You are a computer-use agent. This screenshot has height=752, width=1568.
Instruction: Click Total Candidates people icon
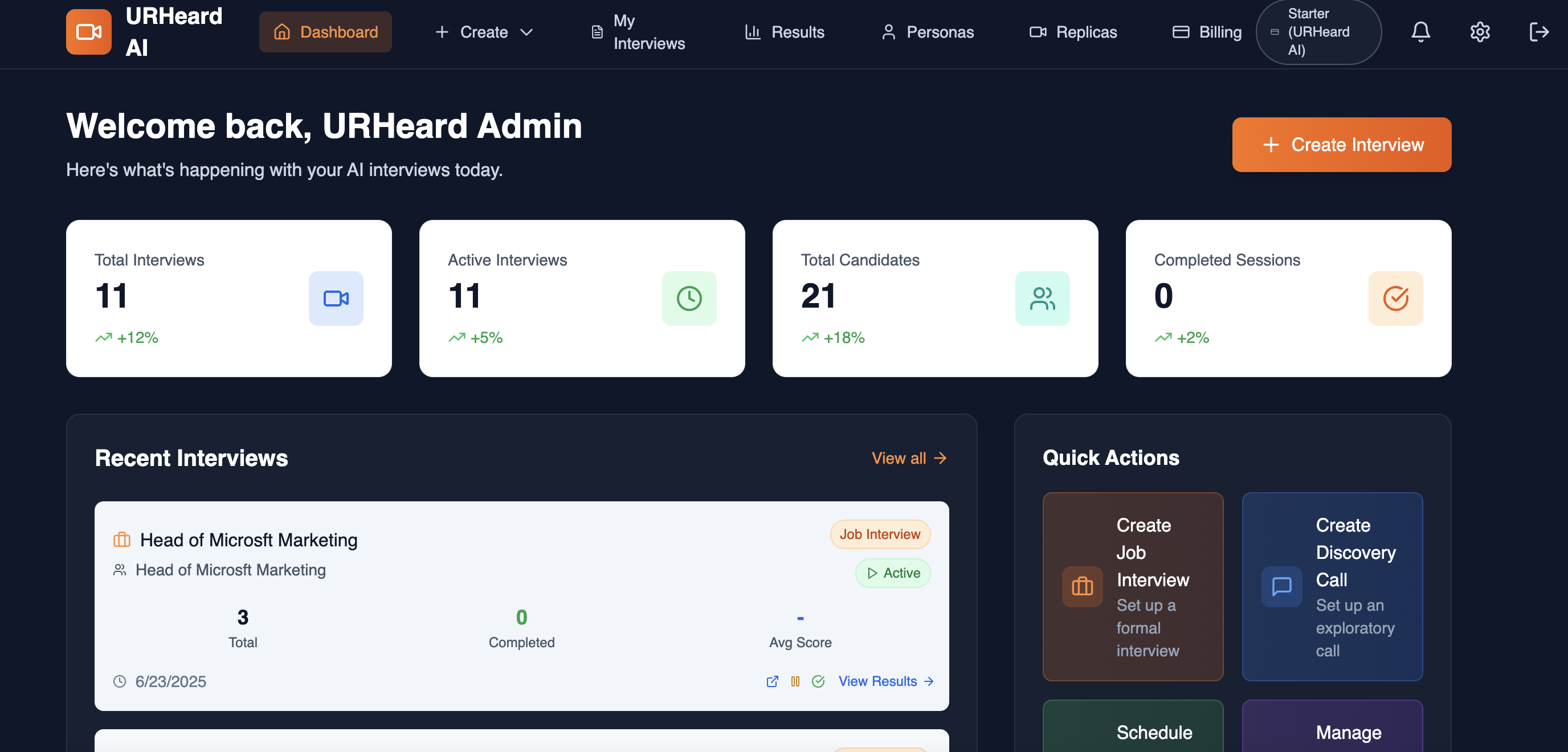click(x=1042, y=298)
